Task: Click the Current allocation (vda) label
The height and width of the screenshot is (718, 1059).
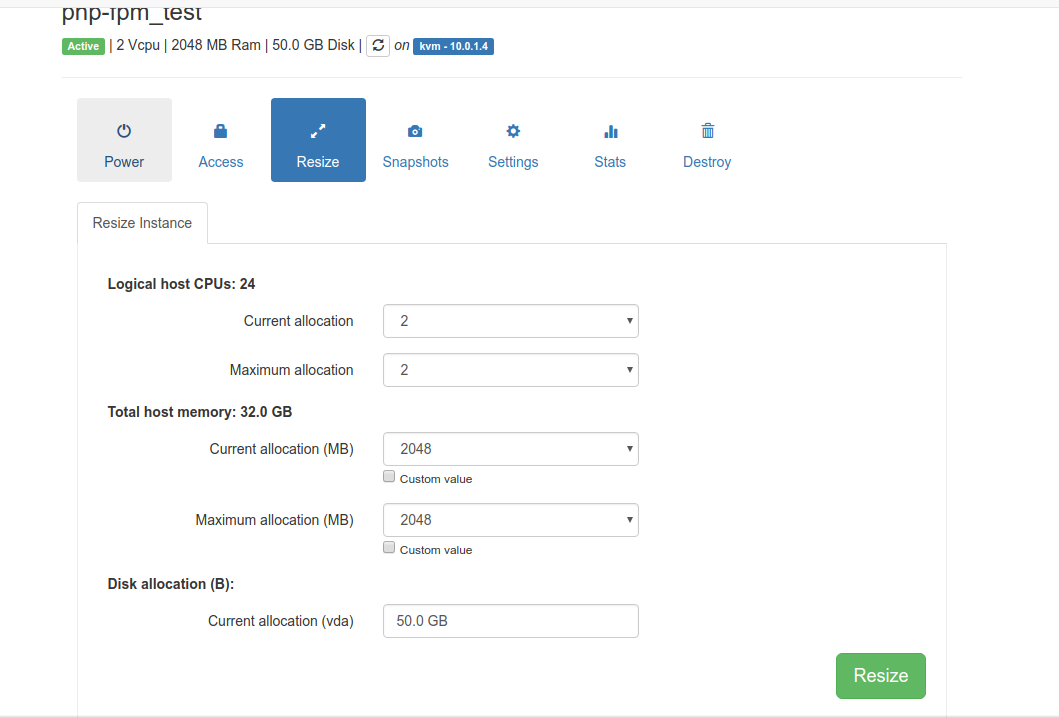Action: click(281, 621)
